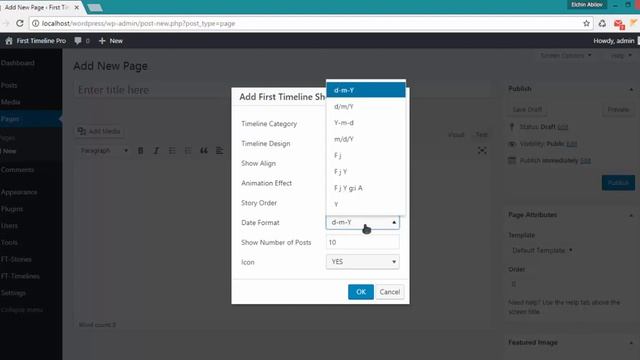Open the New content menu
Image resolution: width=640 pixels, height=360 pixels.
tap(111, 41)
